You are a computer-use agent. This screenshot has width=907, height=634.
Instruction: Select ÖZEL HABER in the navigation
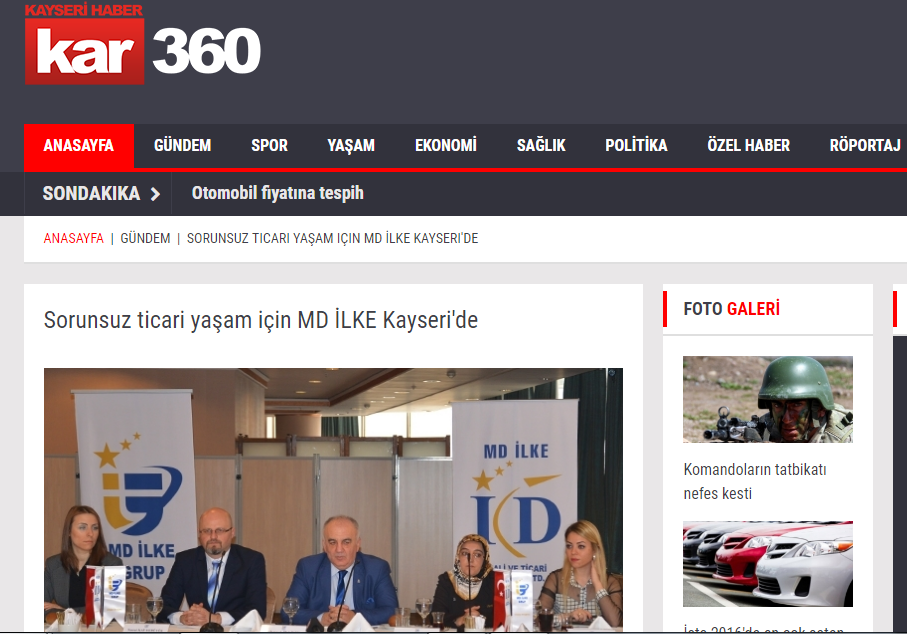748,146
